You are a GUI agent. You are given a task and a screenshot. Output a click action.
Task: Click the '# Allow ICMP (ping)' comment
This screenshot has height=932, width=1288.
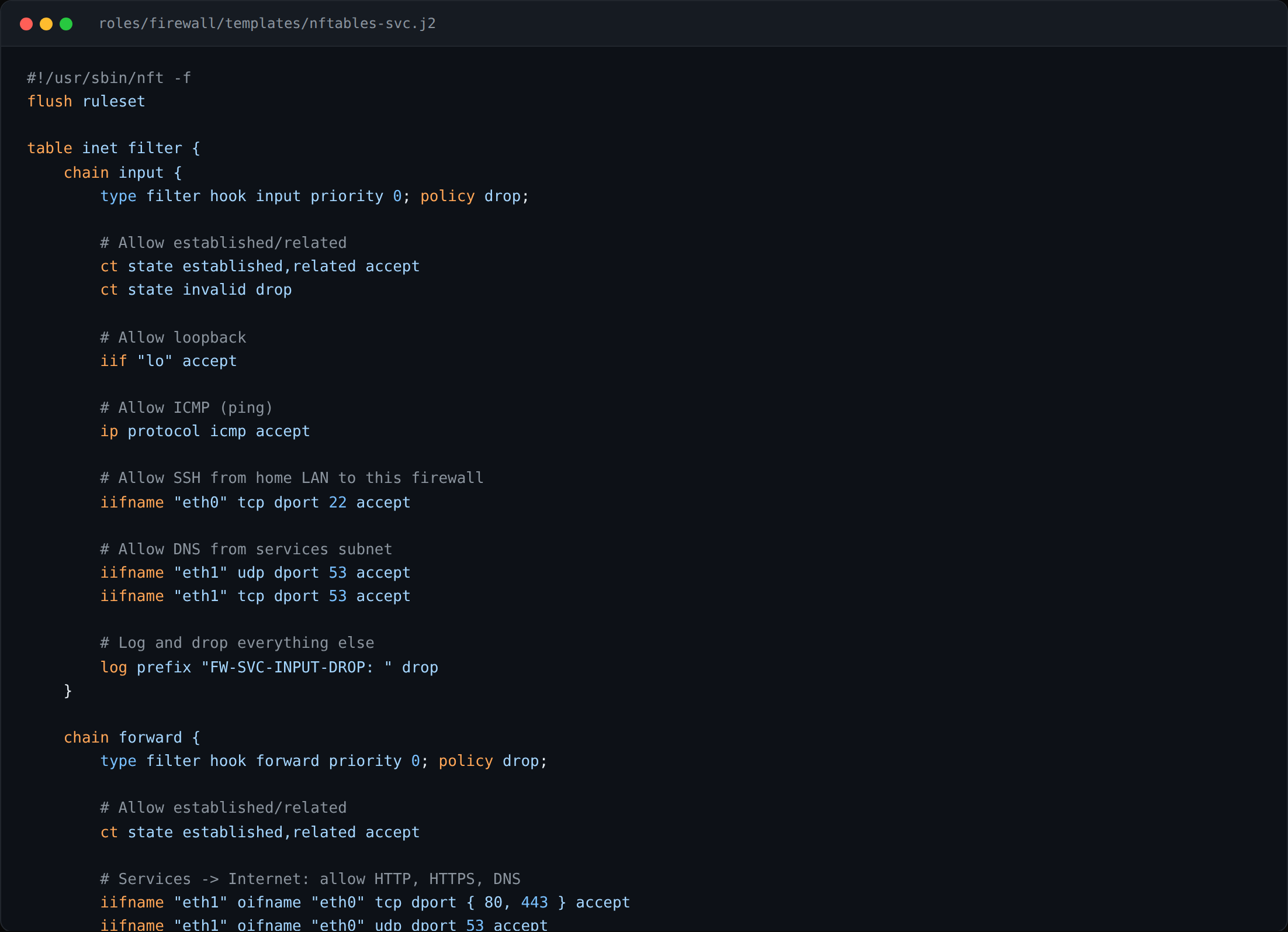pos(186,408)
